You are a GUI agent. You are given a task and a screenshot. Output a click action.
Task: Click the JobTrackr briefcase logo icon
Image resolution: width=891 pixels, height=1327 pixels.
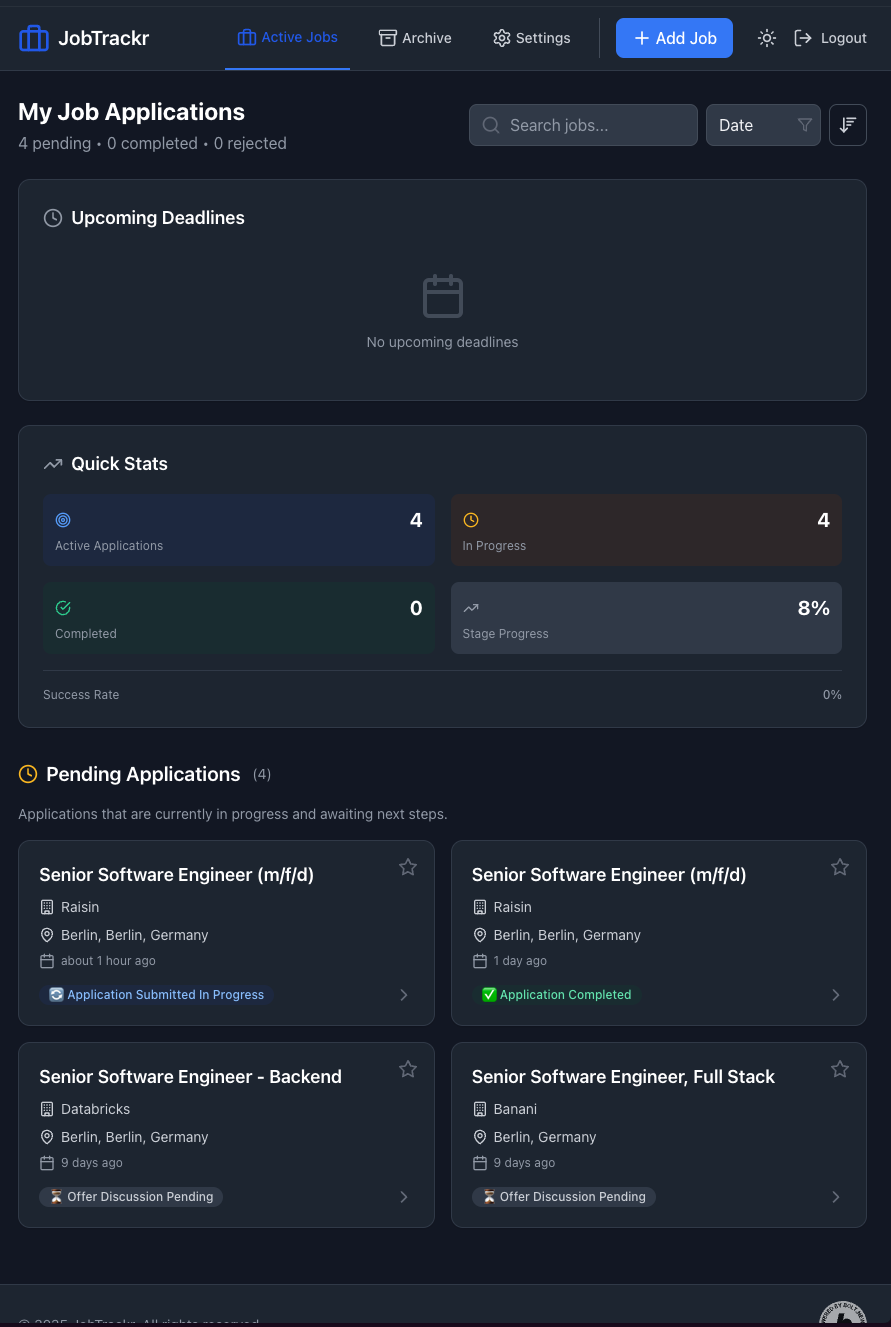[x=34, y=38]
